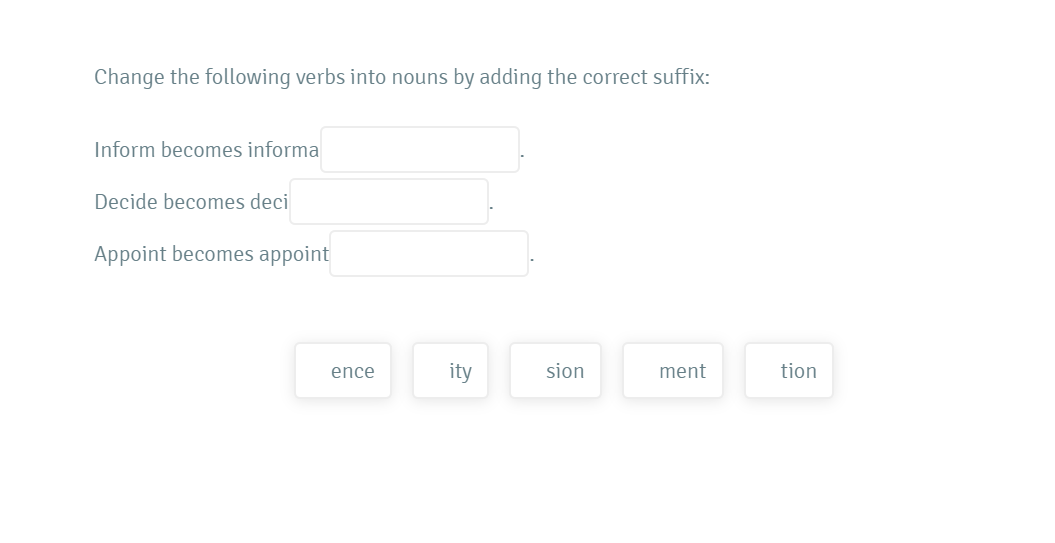Click the blank box after "informa"
This screenshot has width=1055, height=543.
coord(420,150)
